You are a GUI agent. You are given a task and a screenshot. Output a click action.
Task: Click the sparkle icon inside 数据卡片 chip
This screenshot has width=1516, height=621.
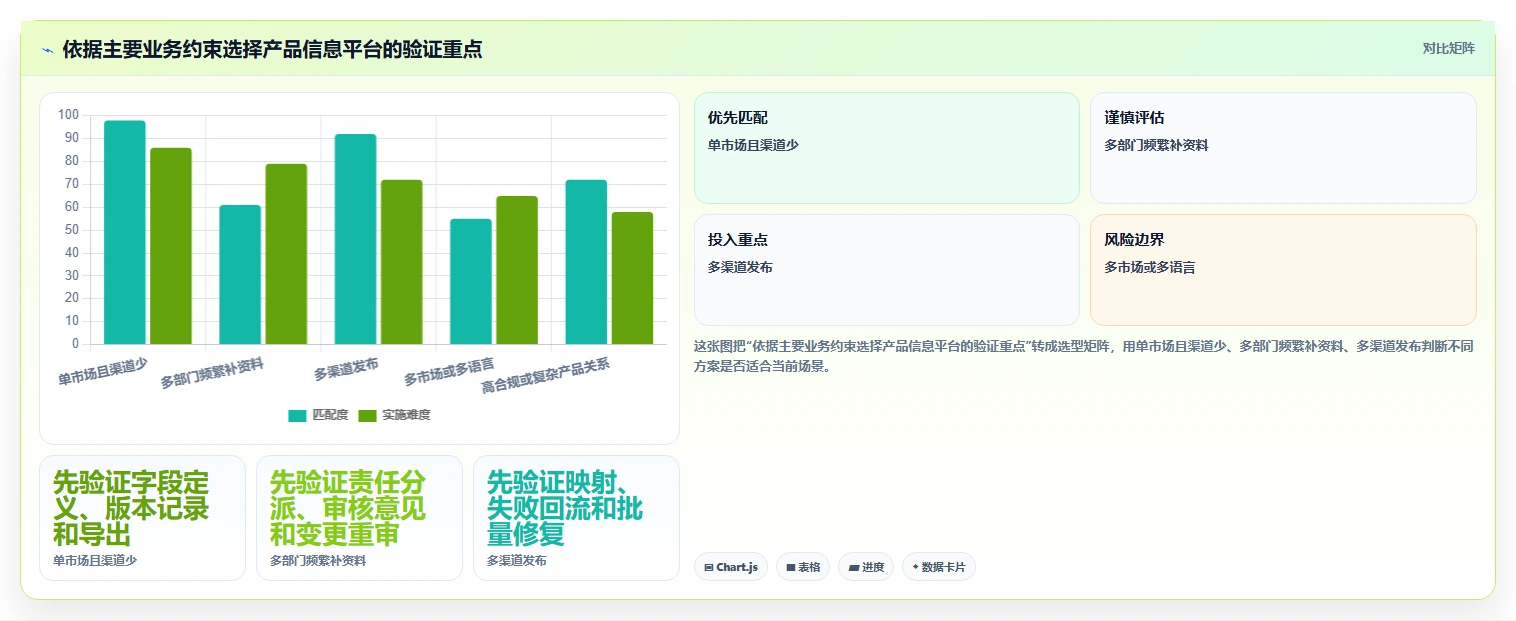(x=915, y=567)
